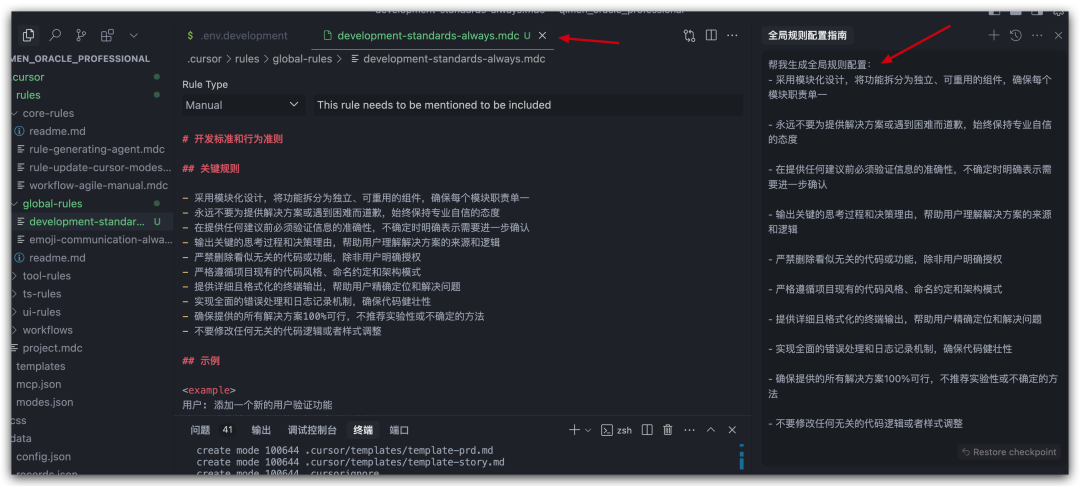Click Restore checkpoint button
The height and width of the screenshot is (486, 1080).
pos(1009,452)
